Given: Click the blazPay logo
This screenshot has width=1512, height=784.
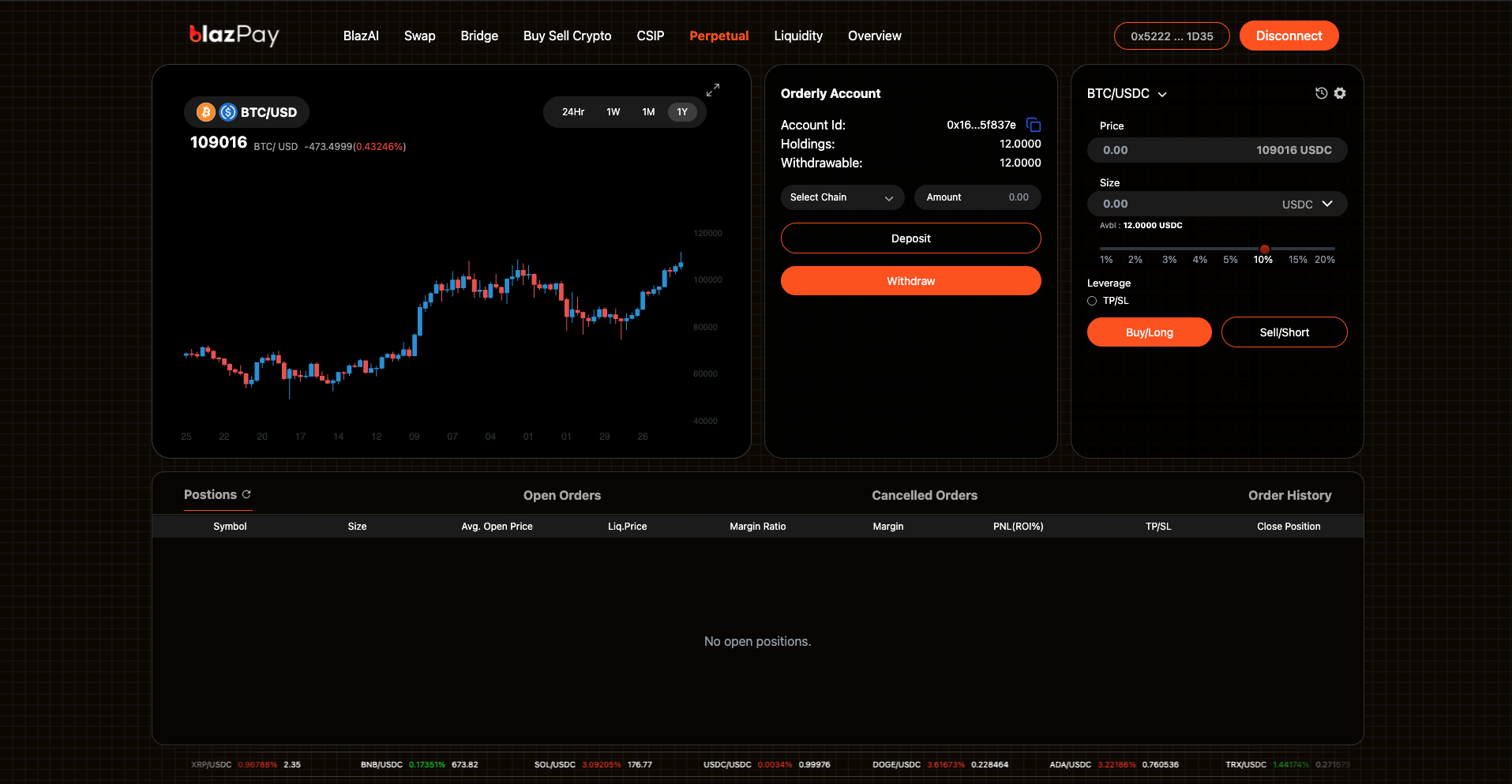Looking at the screenshot, I should [x=234, y=35].
